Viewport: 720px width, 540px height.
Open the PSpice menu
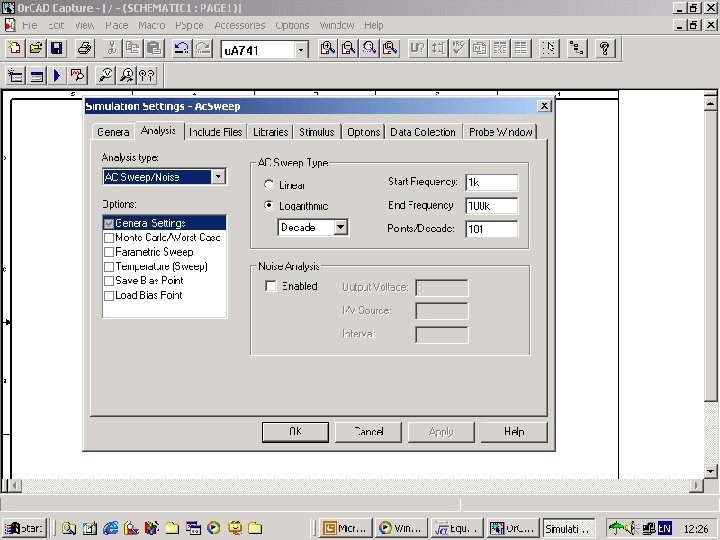189,25
